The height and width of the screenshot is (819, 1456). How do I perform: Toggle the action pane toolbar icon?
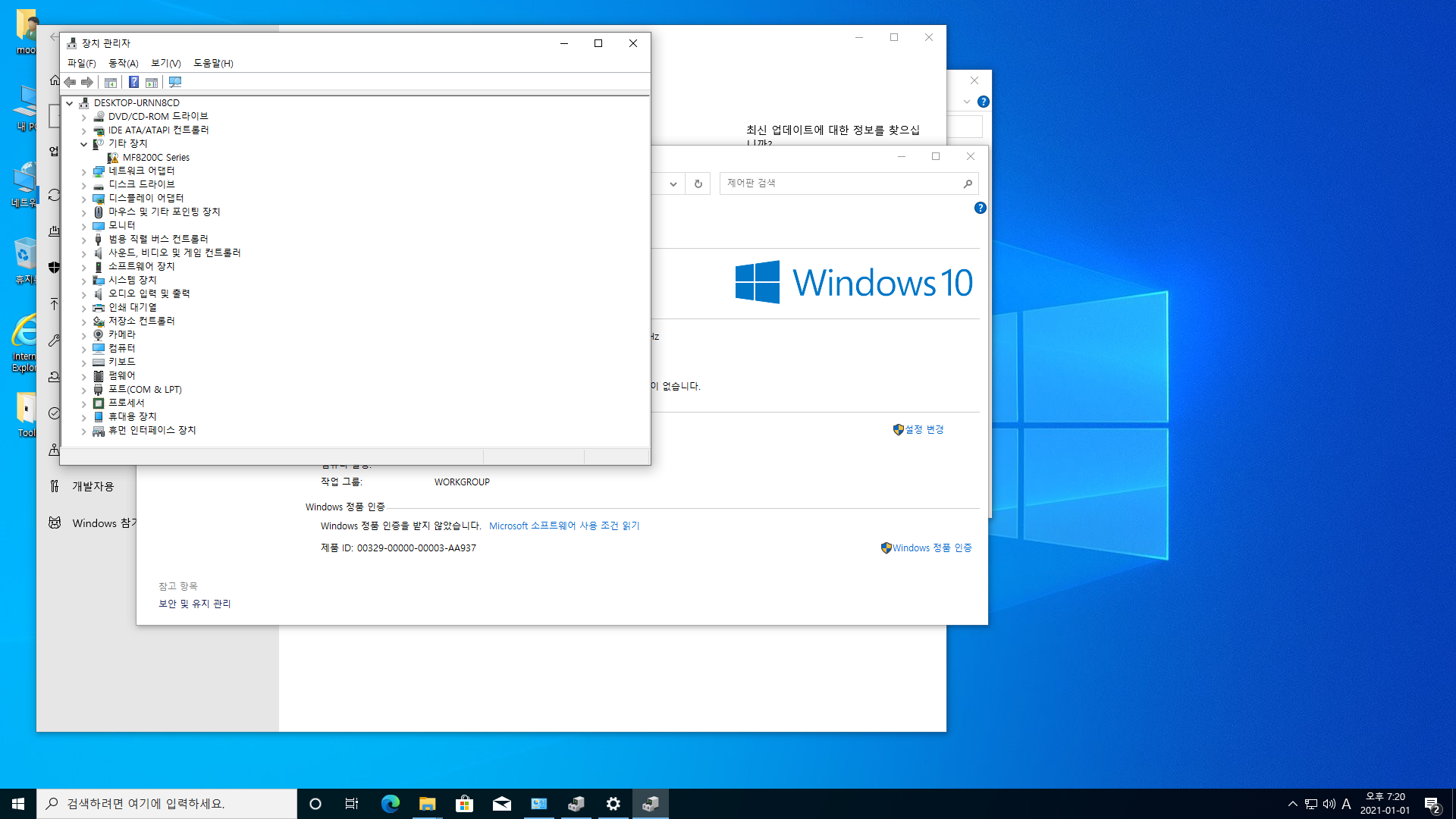pyautogui.click(x=152, y=82)
